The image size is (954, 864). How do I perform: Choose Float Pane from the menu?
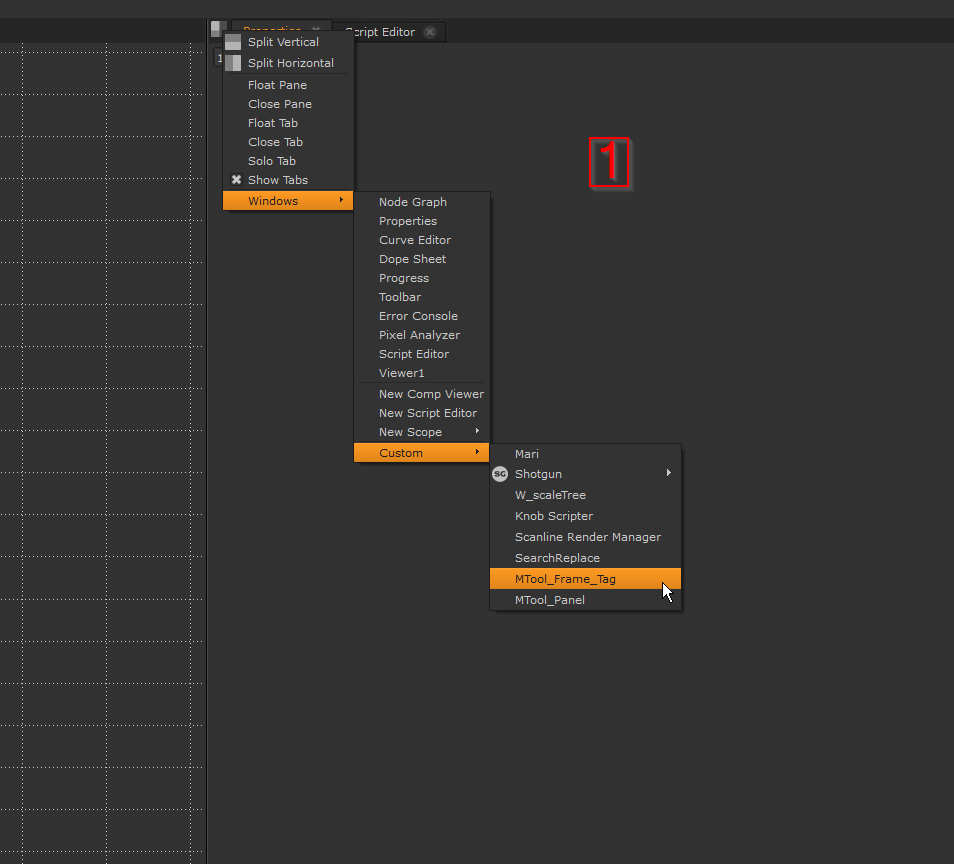(277, 85)
